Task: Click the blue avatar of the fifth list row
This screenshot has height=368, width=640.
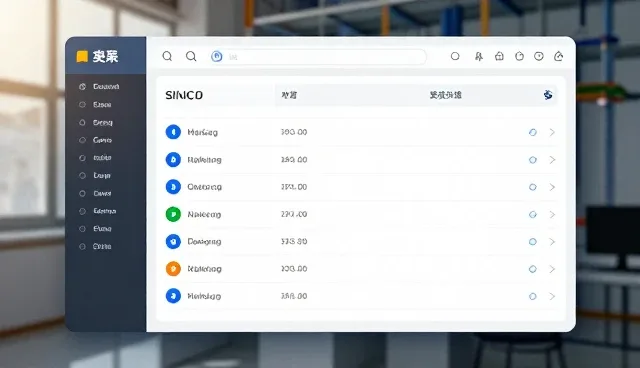Action: (173, 242)
